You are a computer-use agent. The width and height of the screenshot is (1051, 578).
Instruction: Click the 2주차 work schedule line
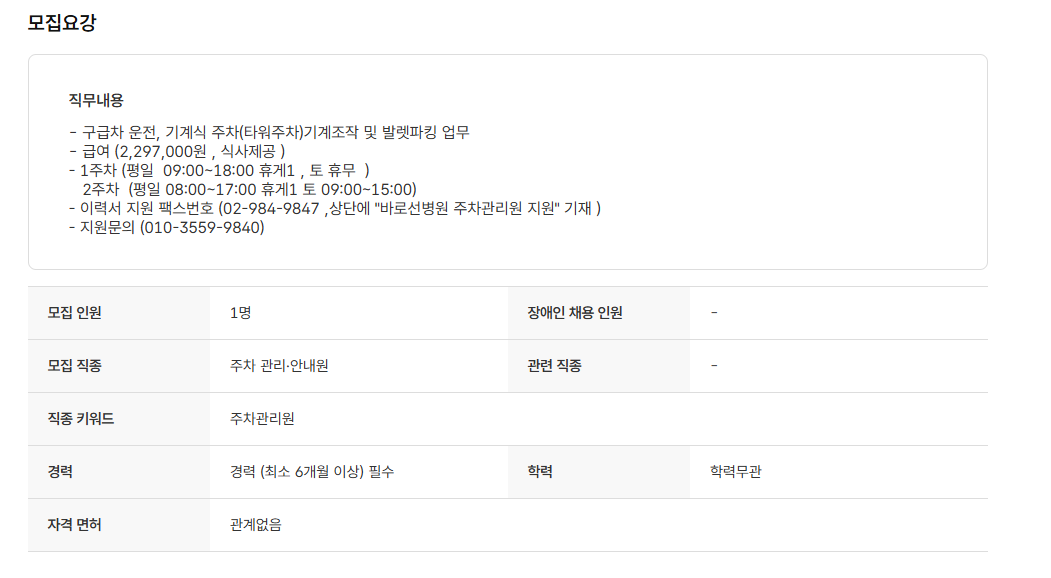[249, 189]
